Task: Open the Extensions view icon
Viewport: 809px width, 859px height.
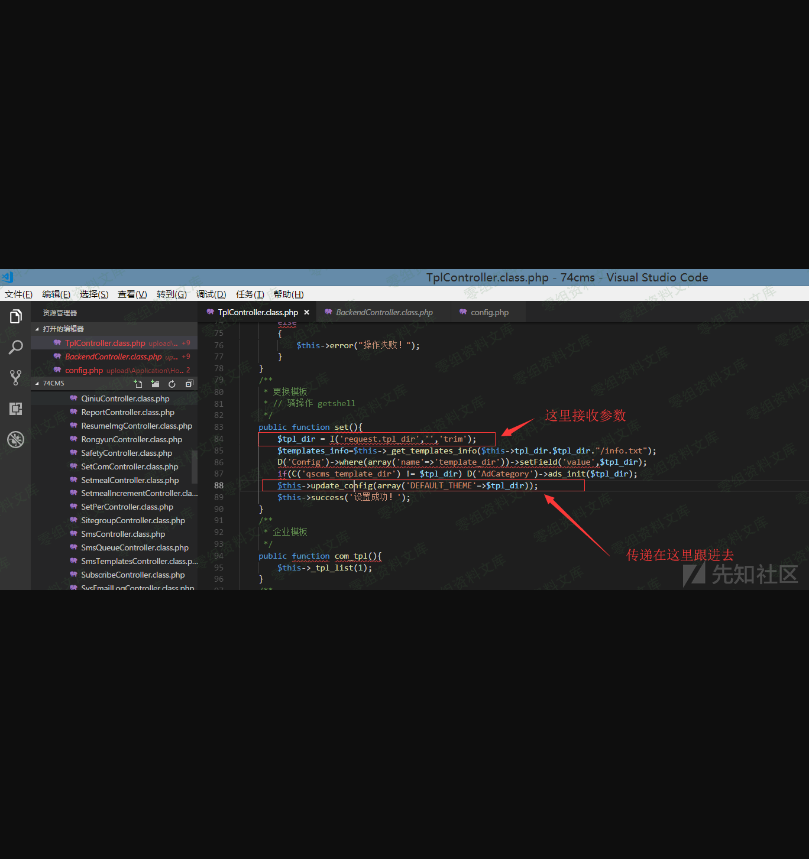Action: 15,408
